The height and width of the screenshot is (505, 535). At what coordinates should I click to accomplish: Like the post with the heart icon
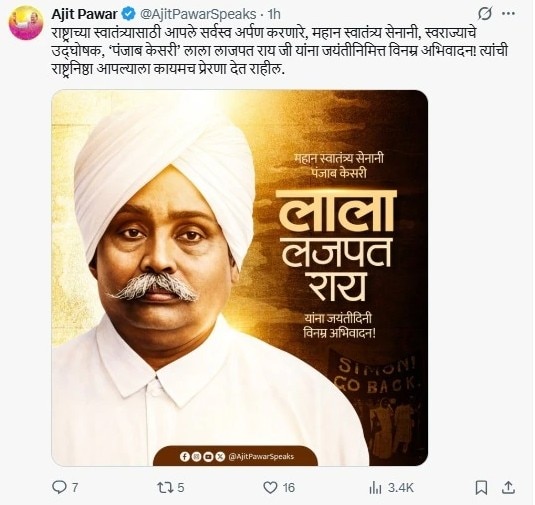point(270,488)
